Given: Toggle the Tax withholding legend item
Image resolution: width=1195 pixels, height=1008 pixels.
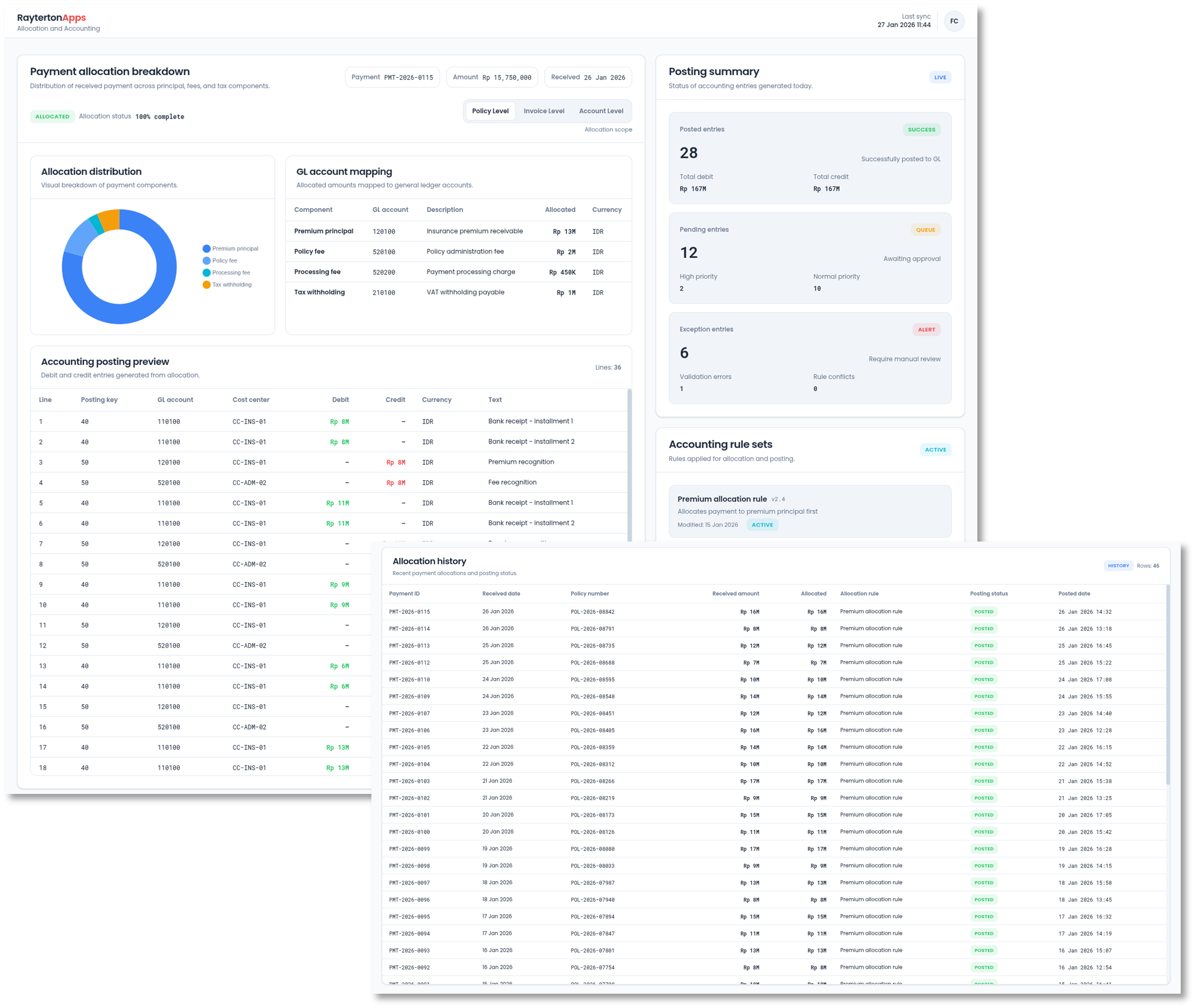Looking at the screenshot, I should 229,284.
